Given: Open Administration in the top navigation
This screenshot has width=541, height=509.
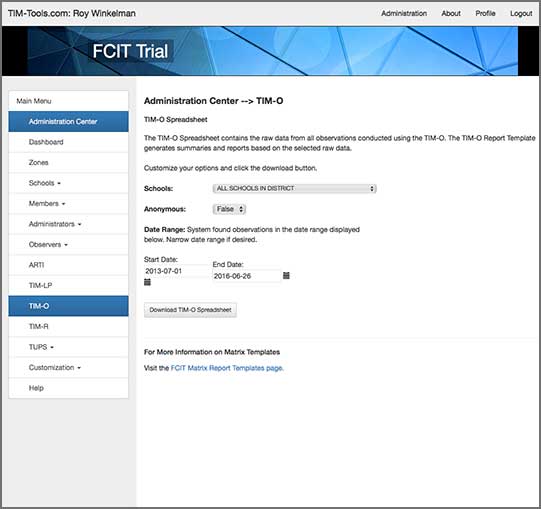Looking at the screenshot, I should (404, 13).
